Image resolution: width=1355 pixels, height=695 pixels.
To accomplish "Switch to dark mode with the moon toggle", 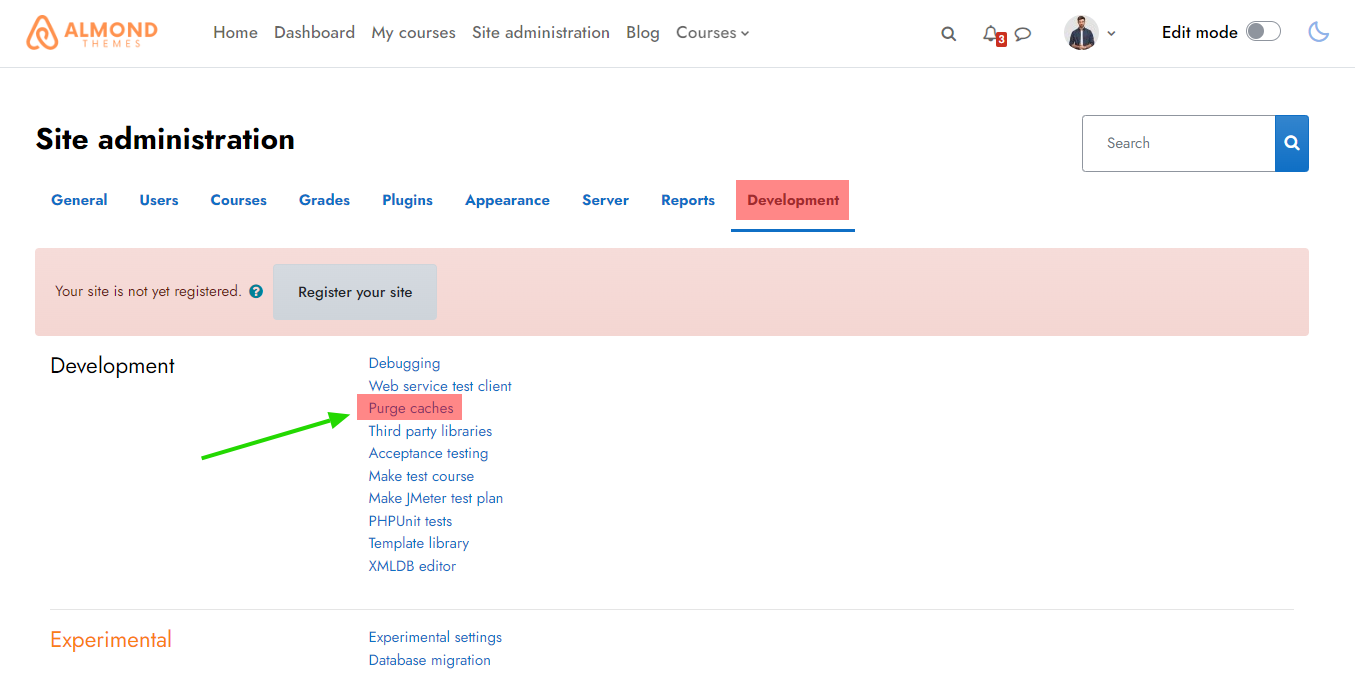I will click(x=1318, y=32).
